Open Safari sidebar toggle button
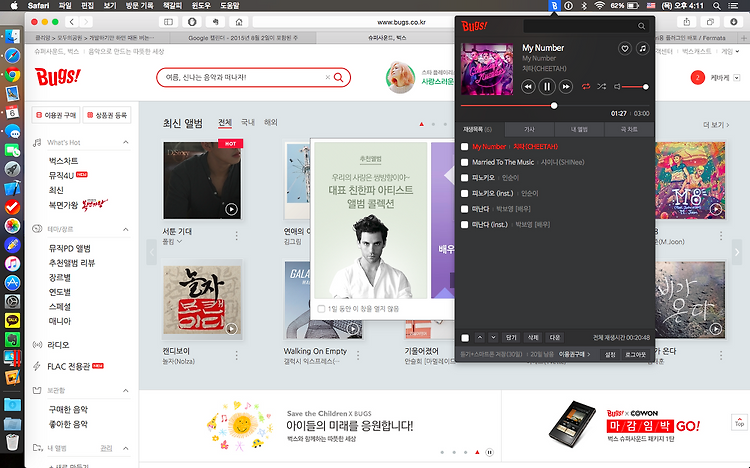Image resolution: width=750 pixels, height=468 pixels. pyautogui.click(x=168, y=22)
